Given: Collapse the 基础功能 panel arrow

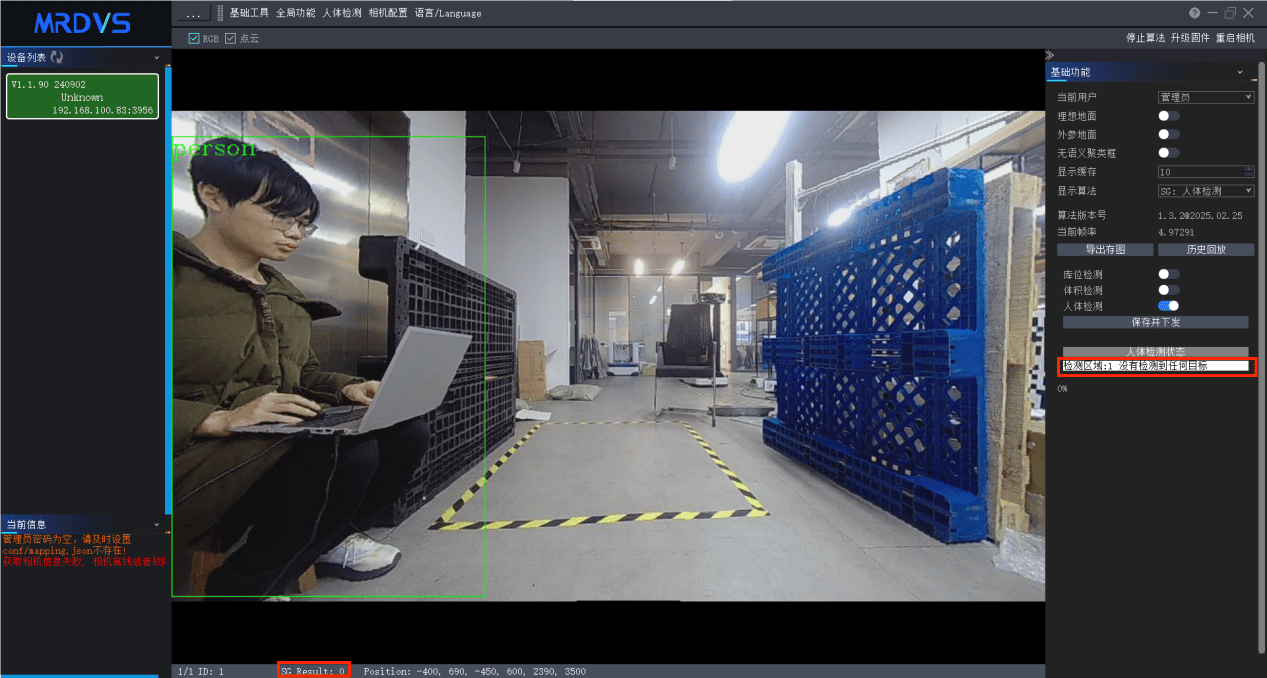Looking at the screenshot, I should click(1240, 73).
